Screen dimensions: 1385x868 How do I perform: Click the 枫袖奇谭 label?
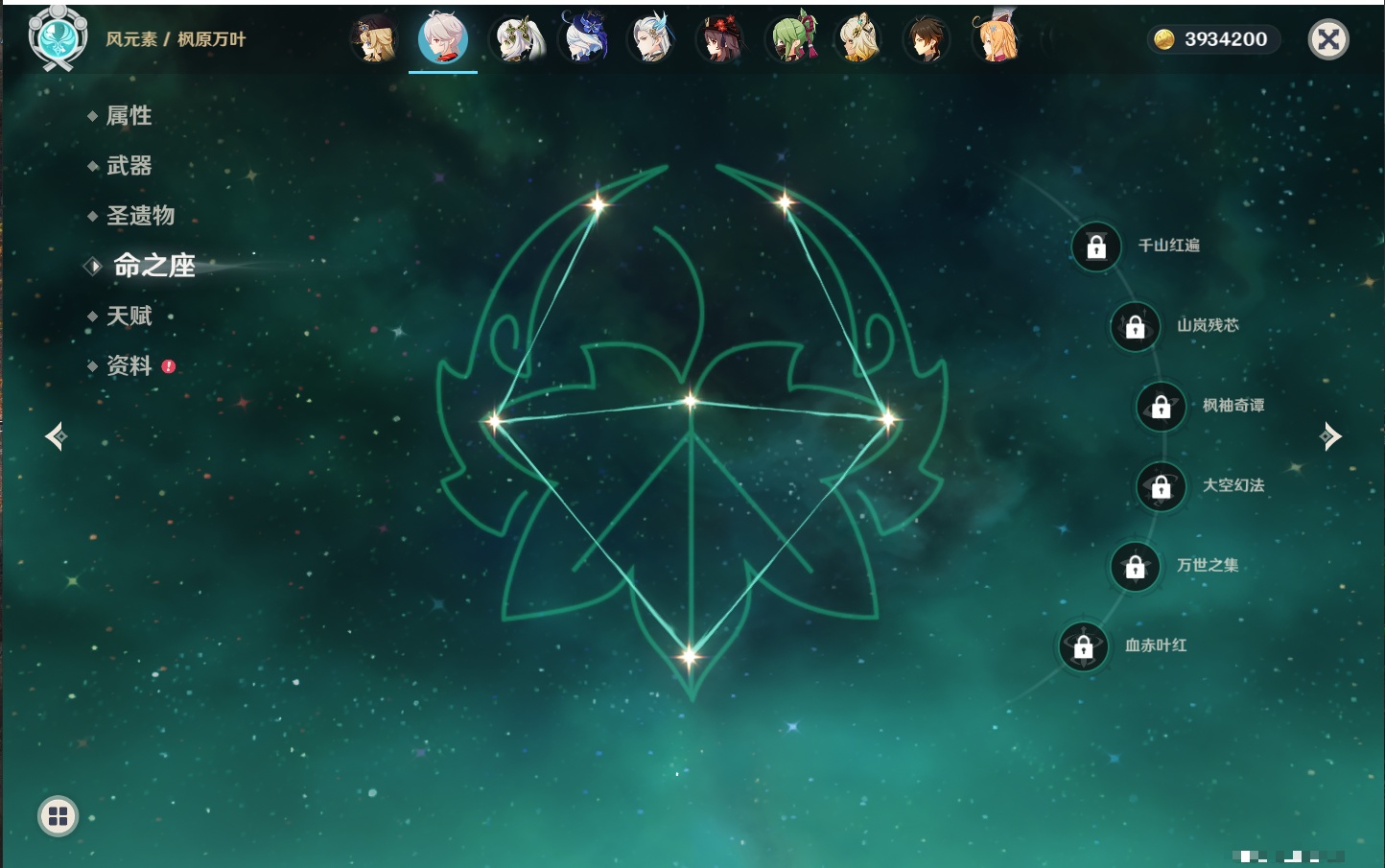point(1233,406)
